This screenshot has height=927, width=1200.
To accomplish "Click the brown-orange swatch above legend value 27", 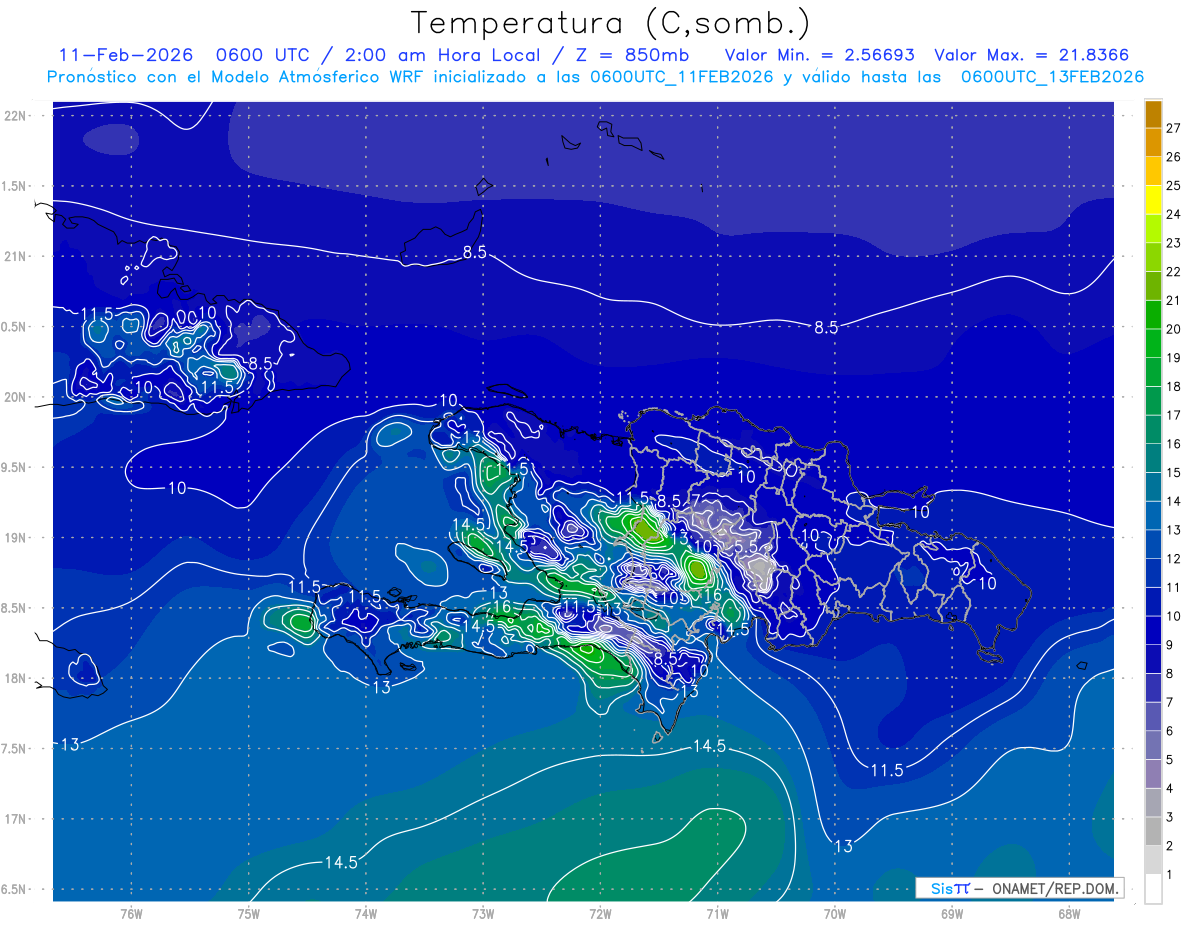I will (x=1153, y=114).
